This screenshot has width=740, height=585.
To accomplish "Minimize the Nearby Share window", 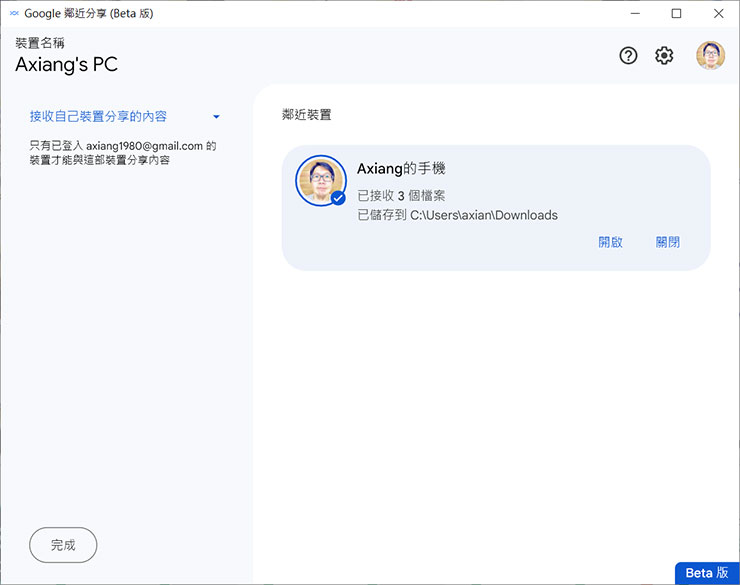I will pos(635,13).
